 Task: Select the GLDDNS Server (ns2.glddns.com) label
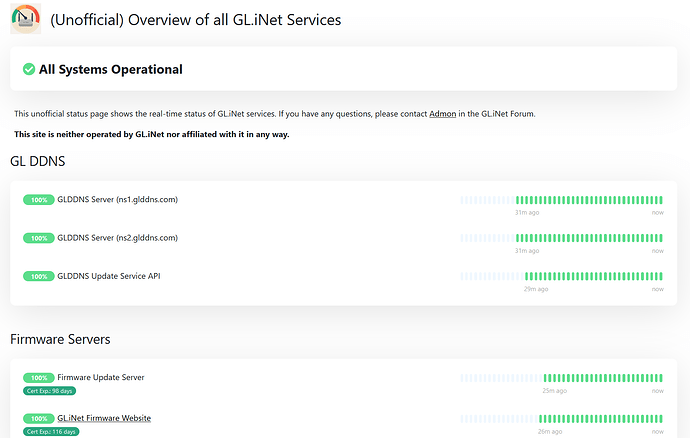(x=117, y=238)
